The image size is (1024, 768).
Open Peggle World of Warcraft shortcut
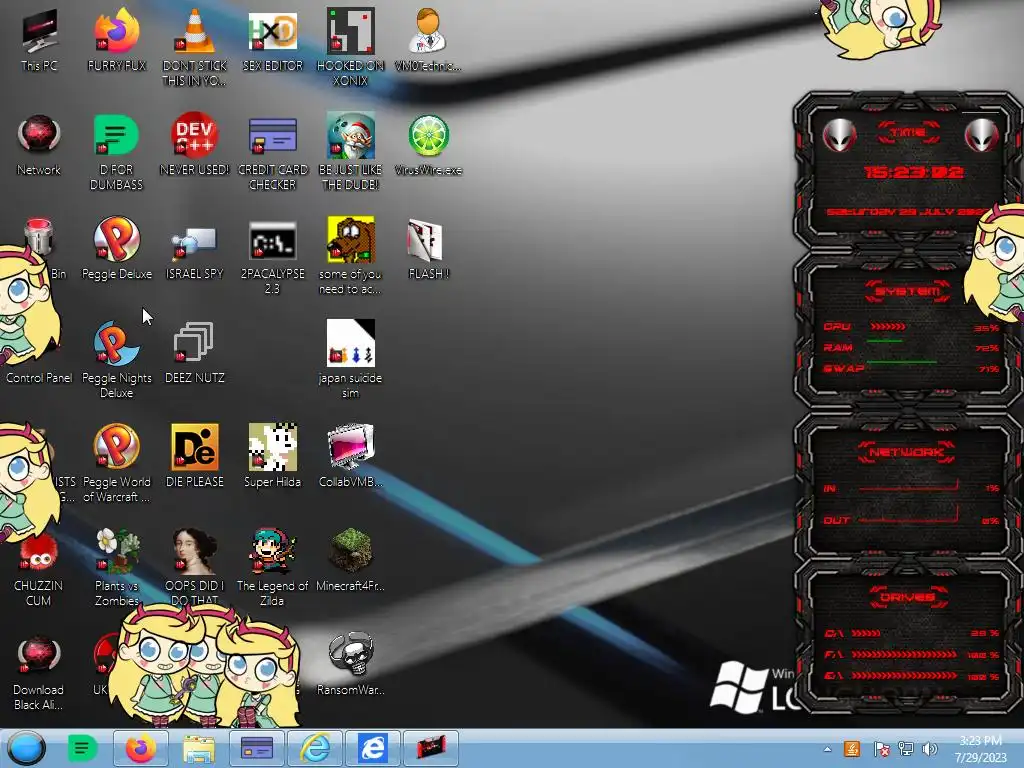(117, 462)
